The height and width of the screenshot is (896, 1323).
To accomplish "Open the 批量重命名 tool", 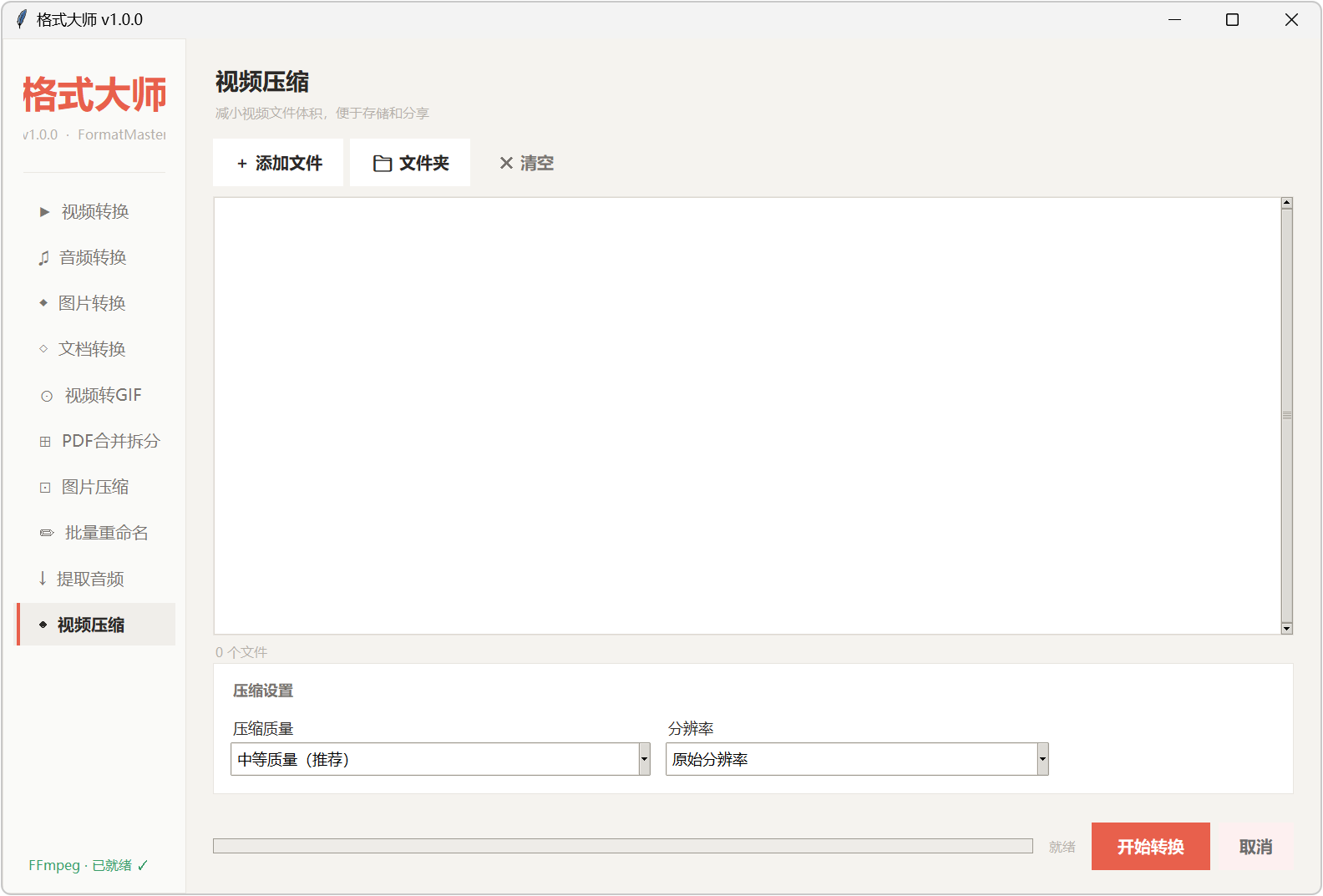I will [x=96, y=533].
